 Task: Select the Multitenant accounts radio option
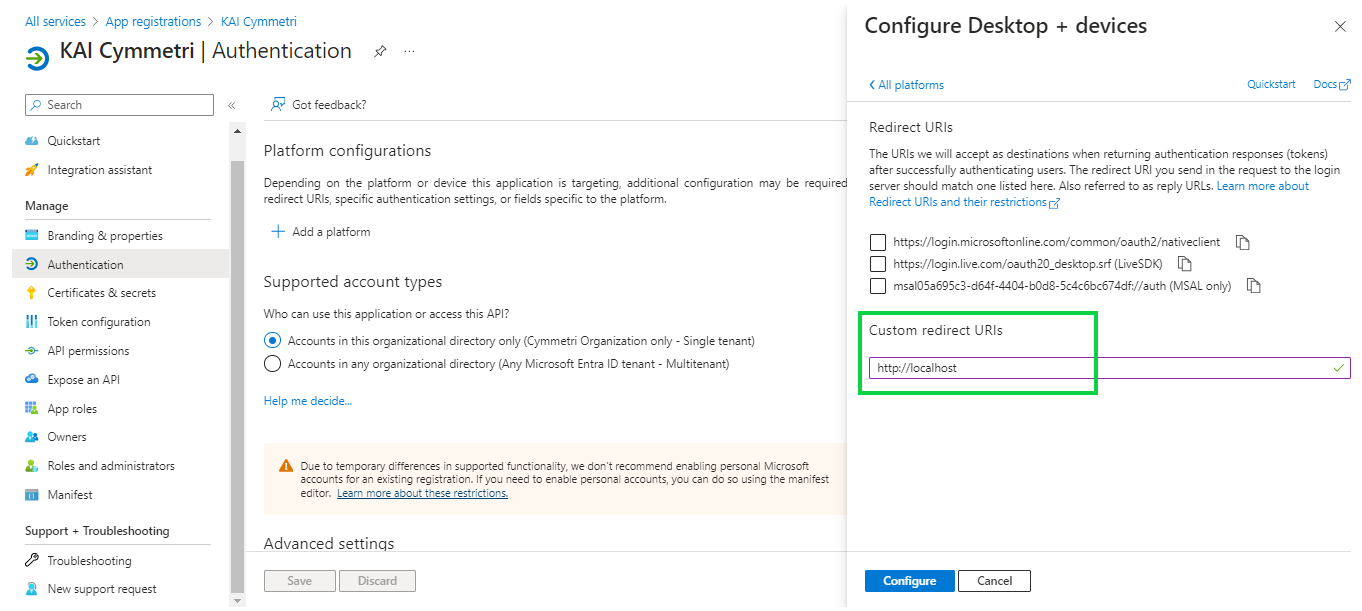point(272,364)
